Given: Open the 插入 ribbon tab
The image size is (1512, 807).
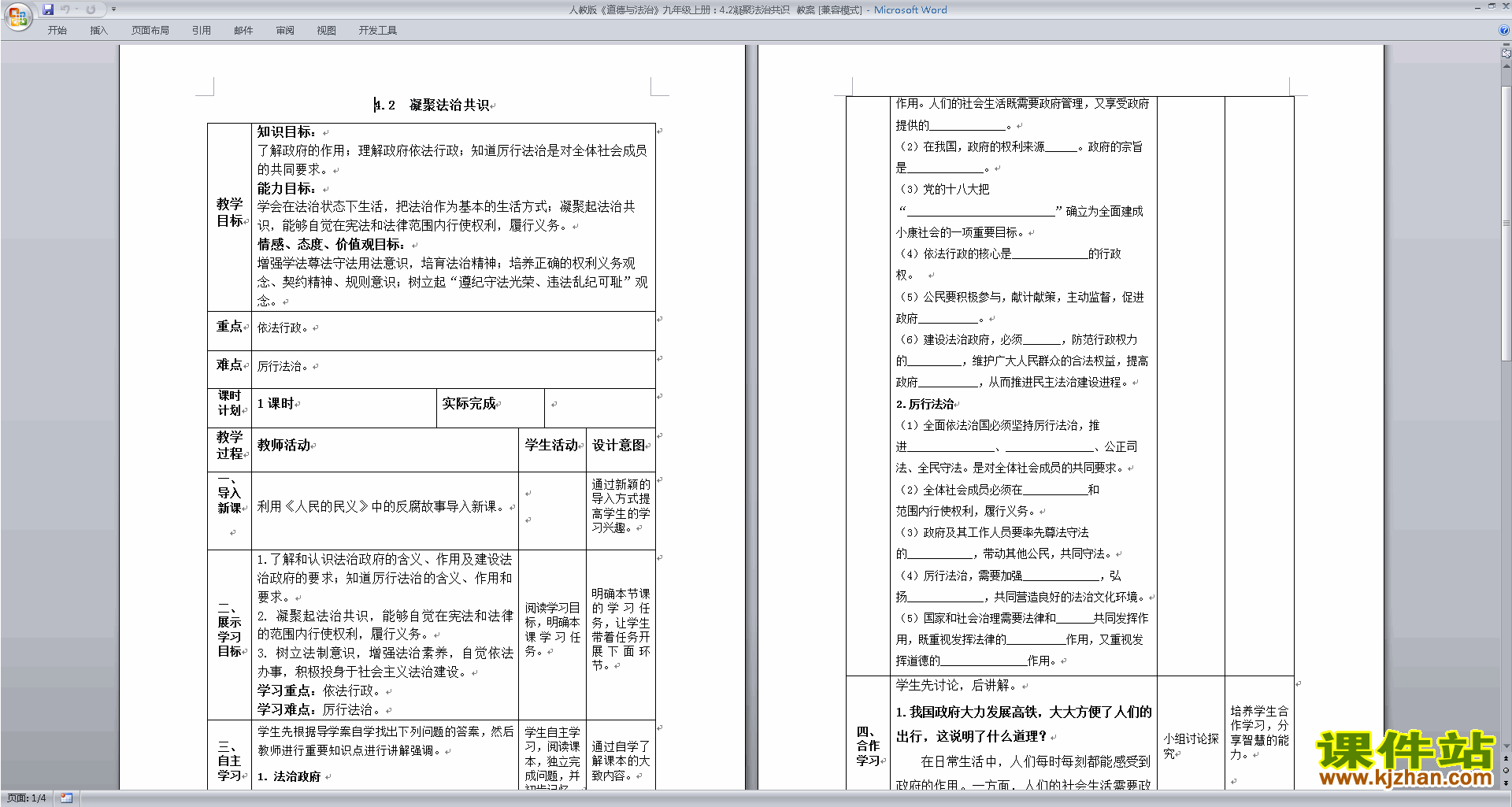Looking at the screenshot, I should click(x=98, y=31).
